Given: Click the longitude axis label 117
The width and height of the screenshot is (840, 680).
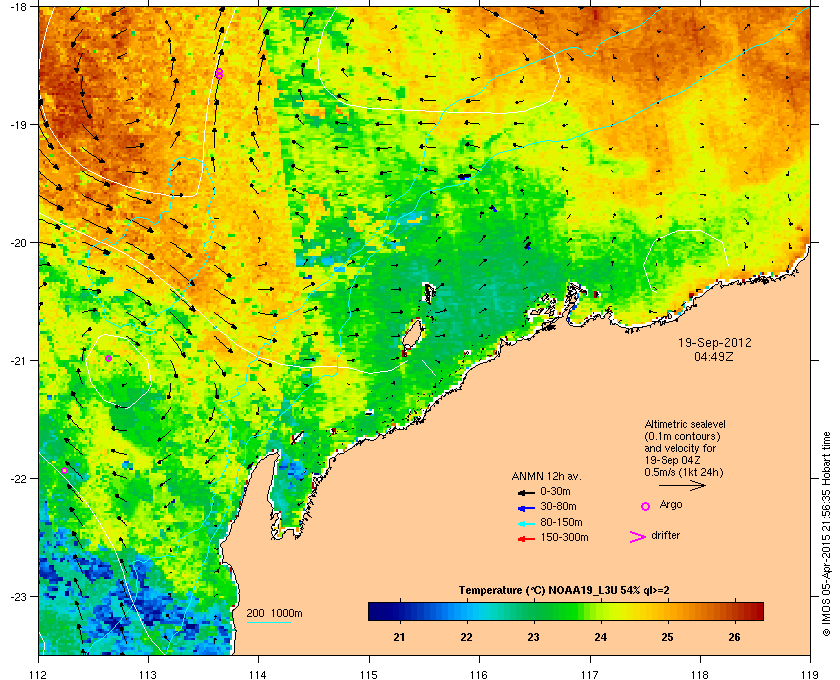Looking at the screenshot, I should [590, 674].
